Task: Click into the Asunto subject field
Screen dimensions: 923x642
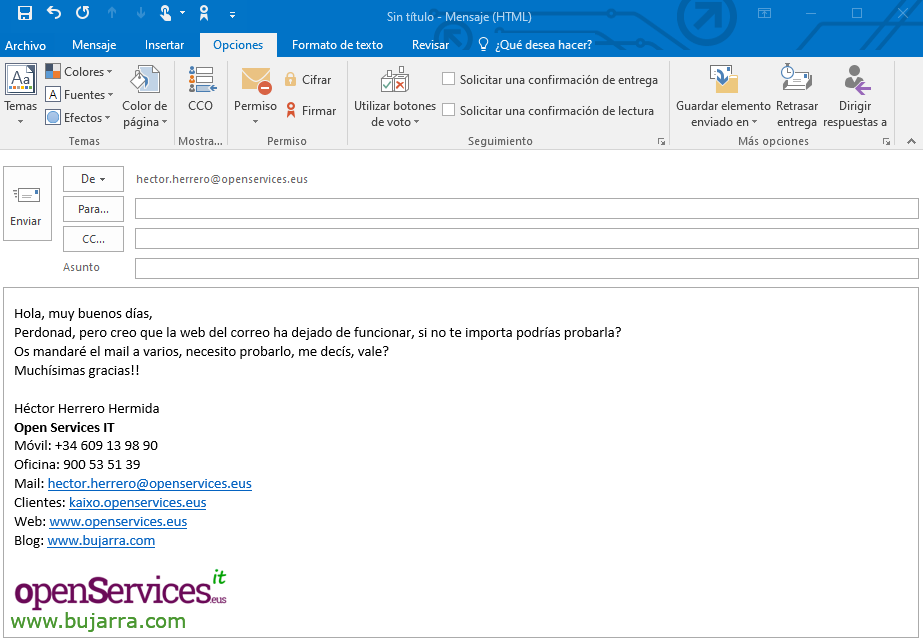Action: pyautogui.click(x=526, y=268)
